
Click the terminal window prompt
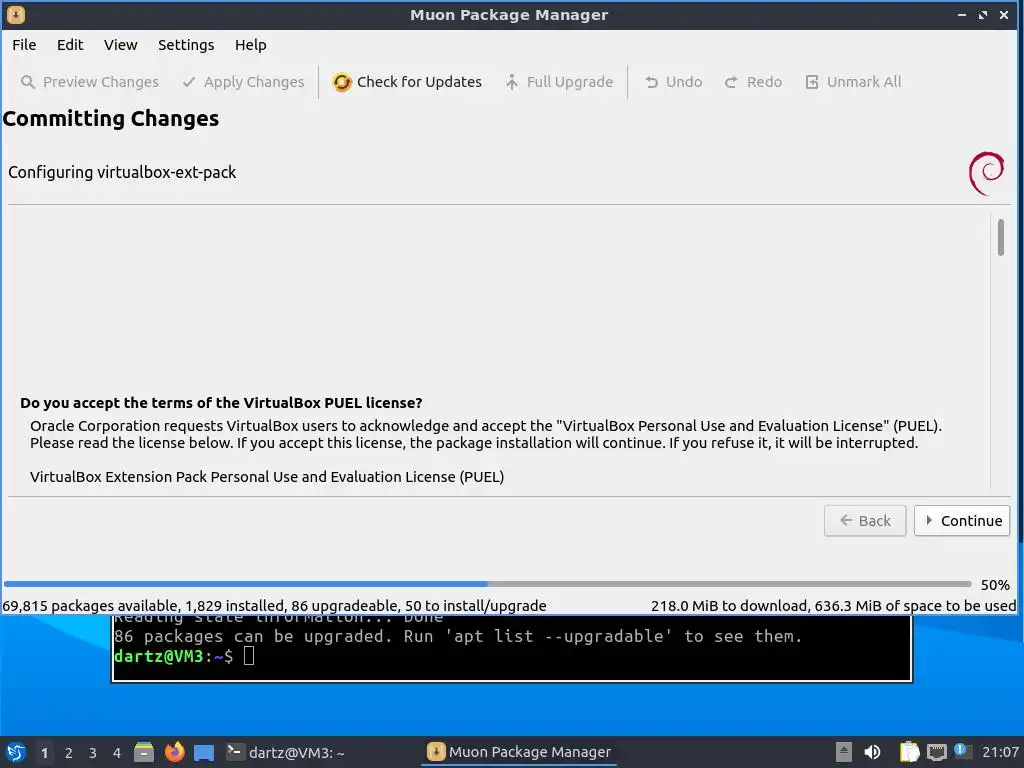tap(184, 656)
